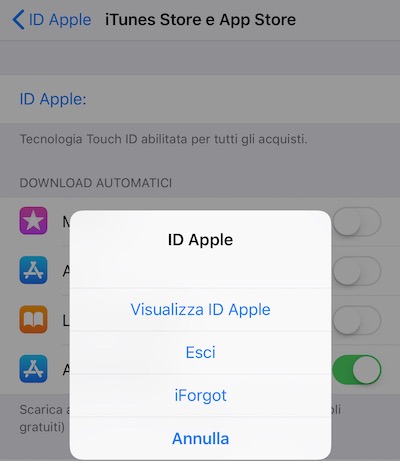Tap App Store icon below the purple star
This screenshot has width=400, height=461.
33,270
